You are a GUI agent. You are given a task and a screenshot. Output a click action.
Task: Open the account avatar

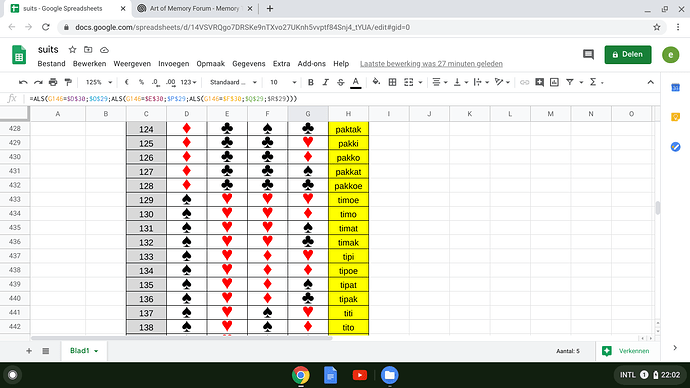coord(671,55)
